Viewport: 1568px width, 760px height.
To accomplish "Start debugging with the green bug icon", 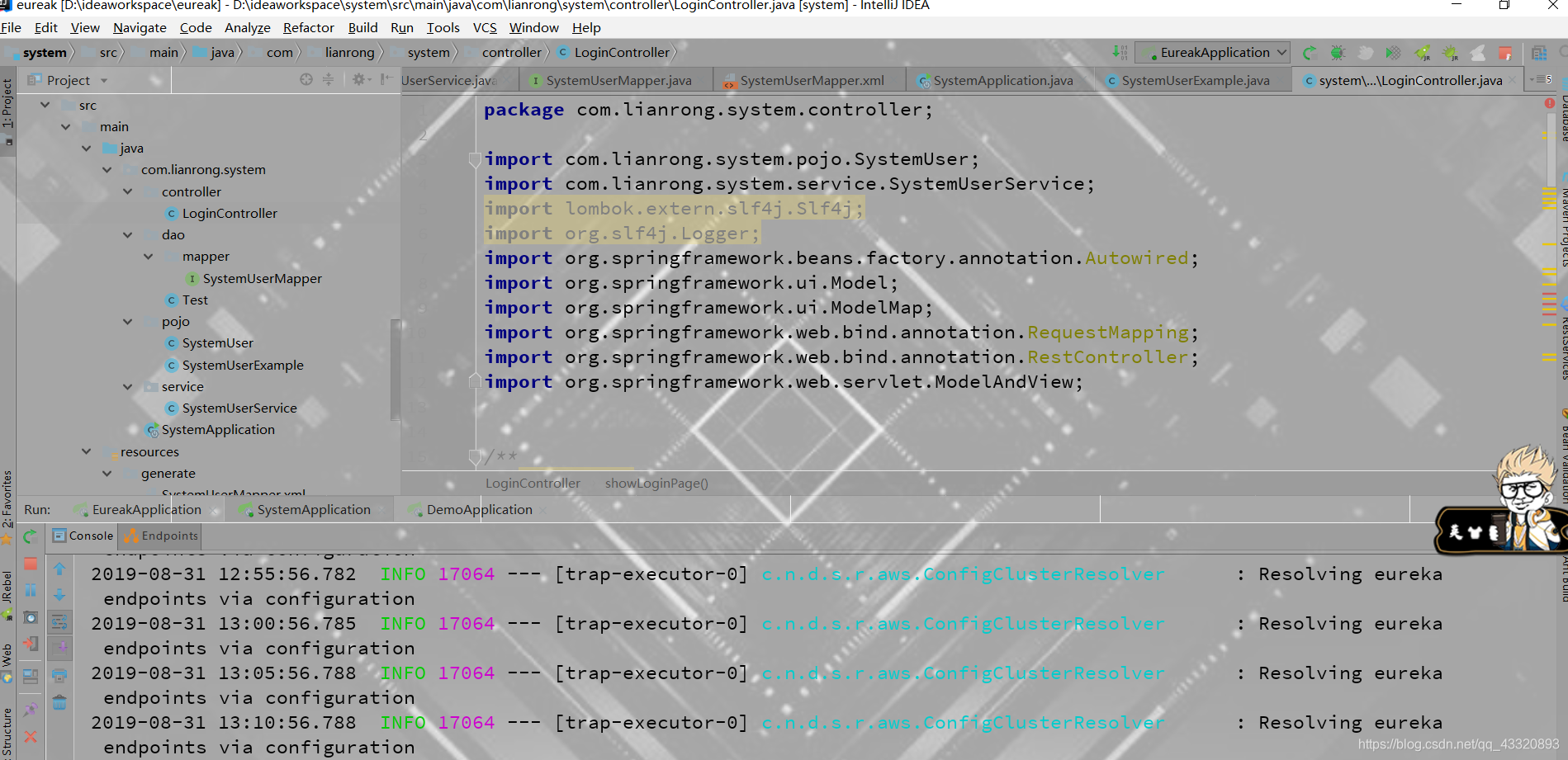I will click(1338, 53).
